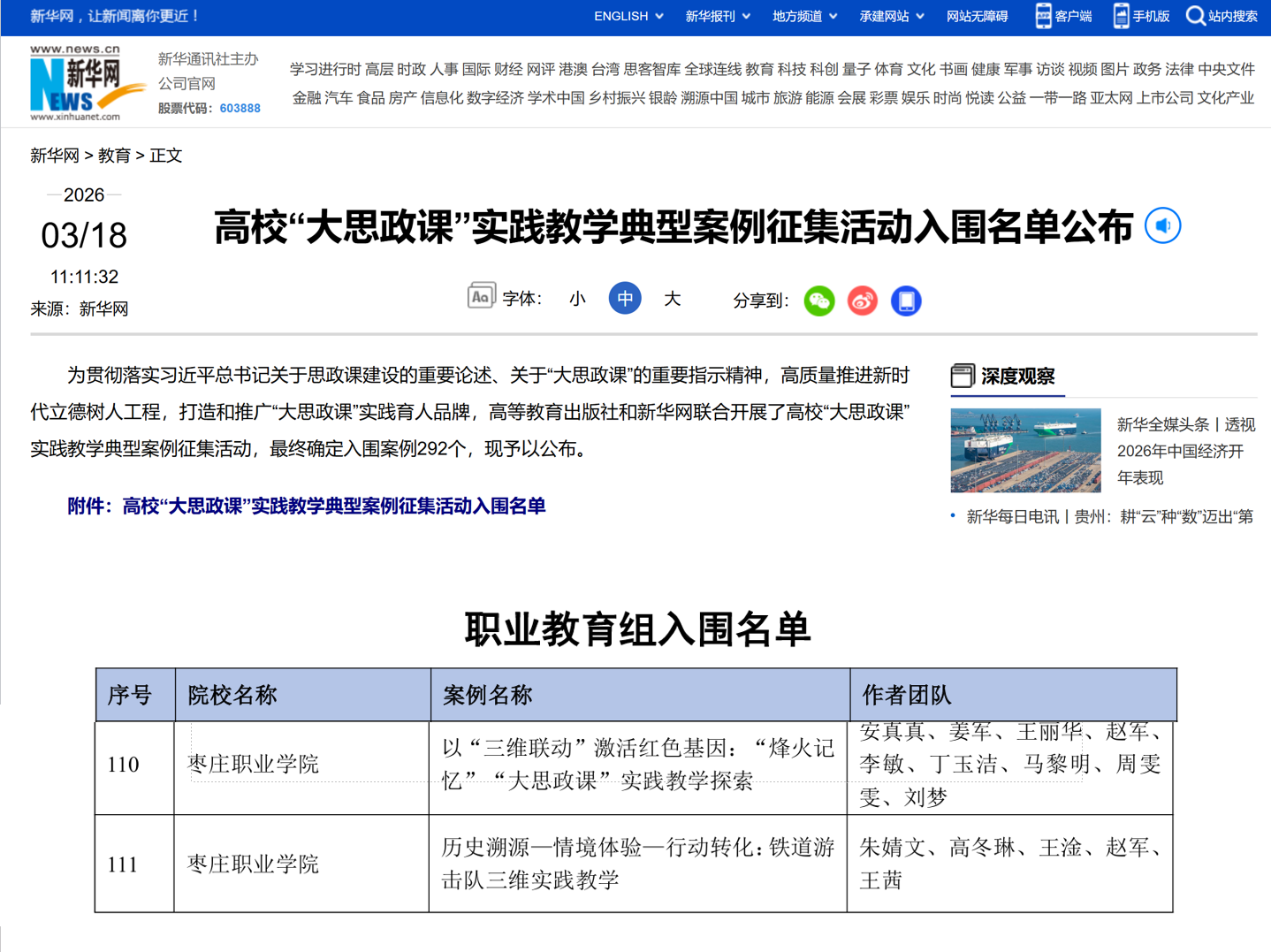1271x952 pixels.
Task: Open the 新华报刊 dropdown menu
Action: click(717, 16)
